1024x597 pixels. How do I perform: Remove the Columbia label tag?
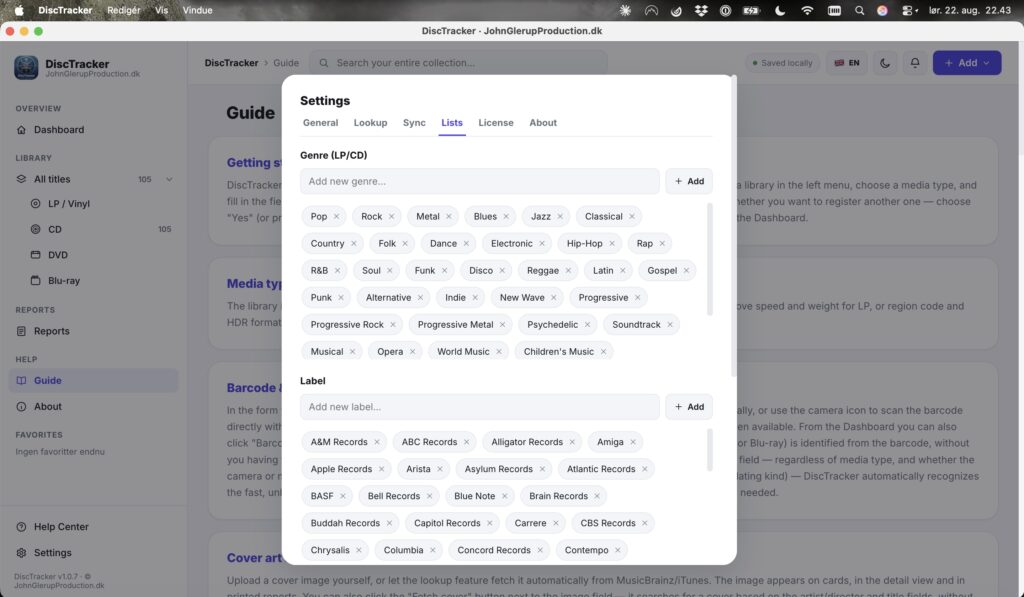coord(432,551)
